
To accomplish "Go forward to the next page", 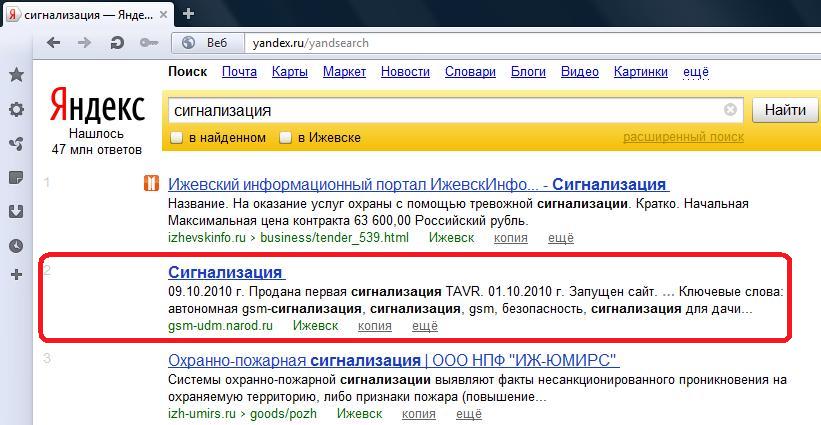I will point(84,43).
